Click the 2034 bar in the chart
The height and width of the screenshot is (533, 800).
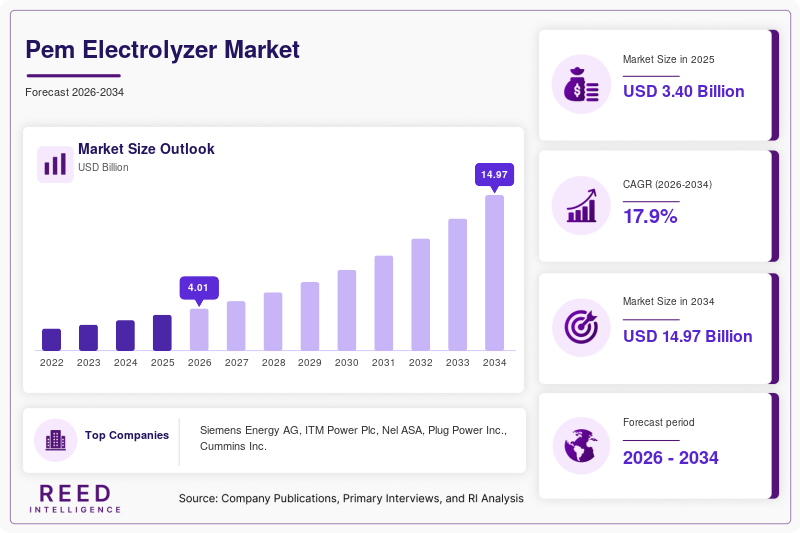pos(494,273)
